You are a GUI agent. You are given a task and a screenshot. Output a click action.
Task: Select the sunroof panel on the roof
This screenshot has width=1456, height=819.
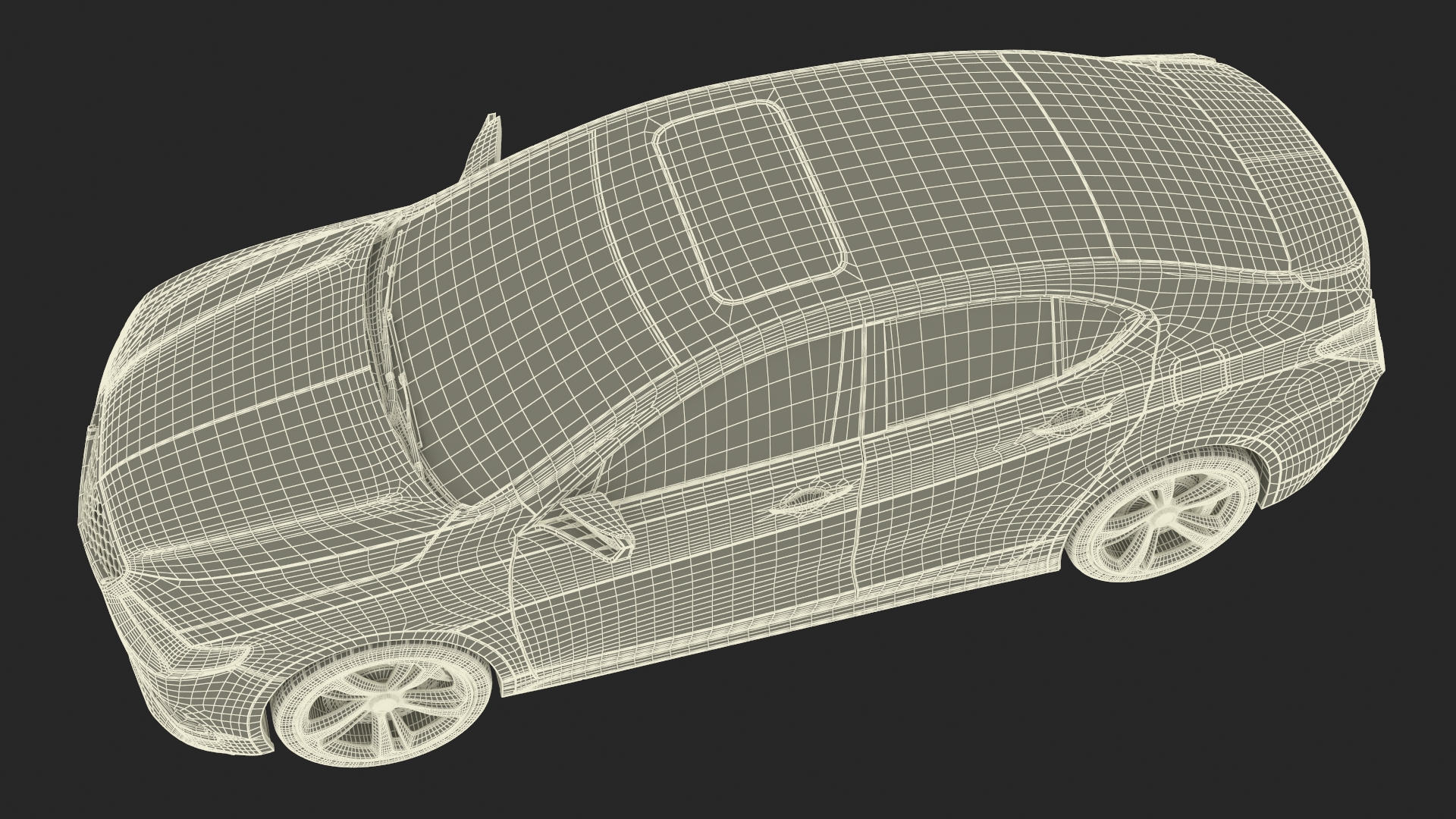[750, 202]
